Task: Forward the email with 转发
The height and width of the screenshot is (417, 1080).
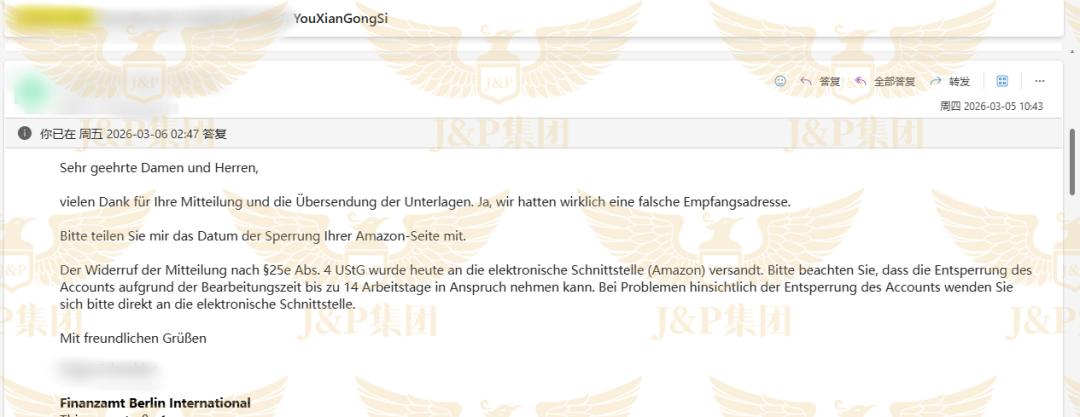Action: point(950,81)
